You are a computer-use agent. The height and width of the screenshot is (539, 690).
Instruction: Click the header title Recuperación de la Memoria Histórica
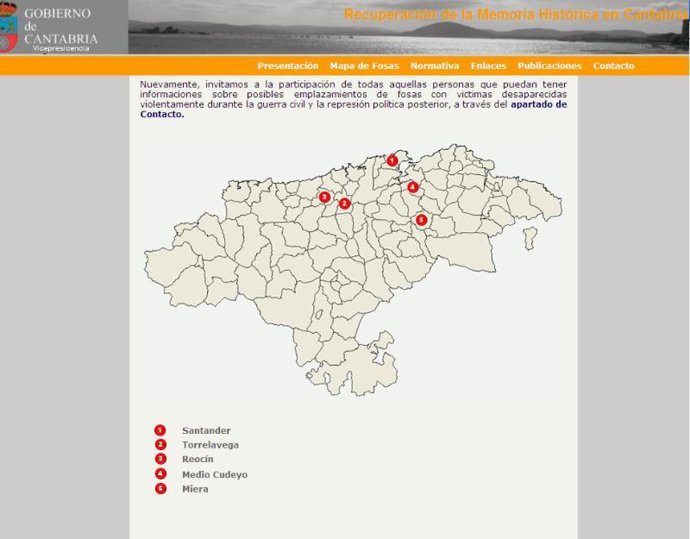(516, 15)
